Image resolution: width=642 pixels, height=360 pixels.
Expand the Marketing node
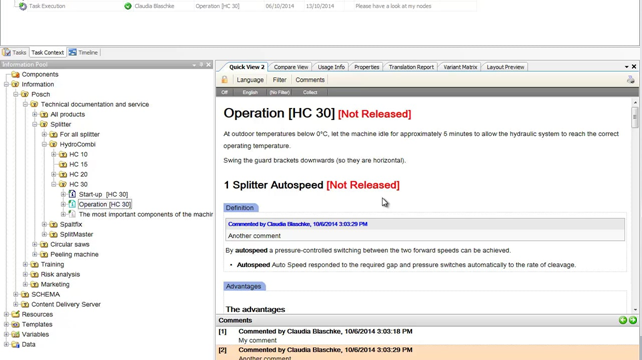[25, 284]
